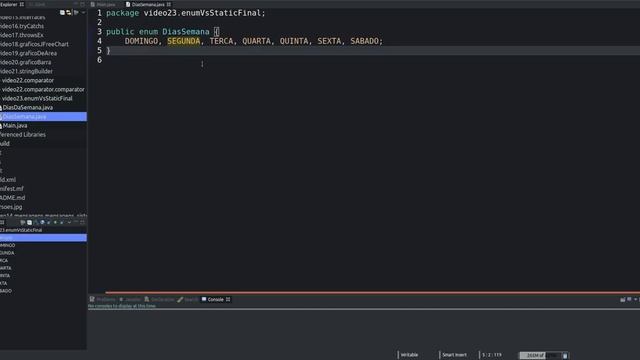Open video17.throwsEx package
This screenshot has width=640, height=360.
(x=22, y=35)
